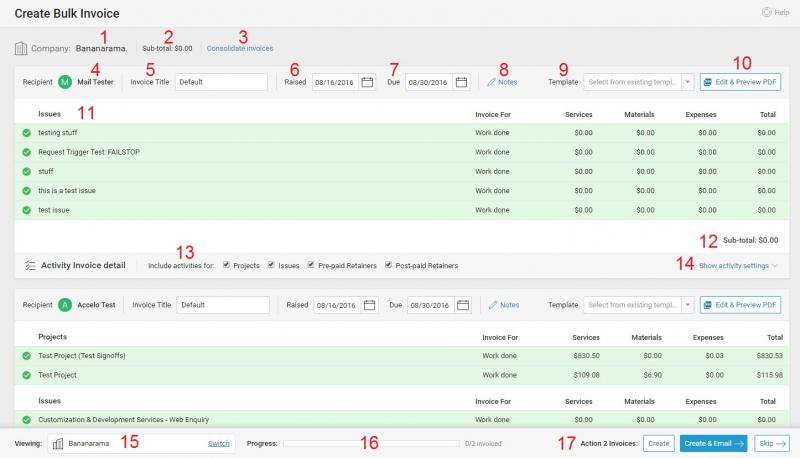Click the Help icon at top right
The width and height of the screenshot is (800, 458).
(766, 13)
